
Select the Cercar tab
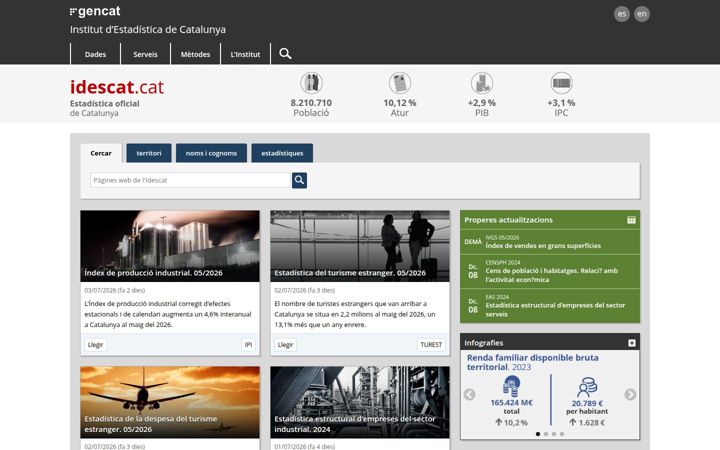pyautogui.click(x=101, y=153)
